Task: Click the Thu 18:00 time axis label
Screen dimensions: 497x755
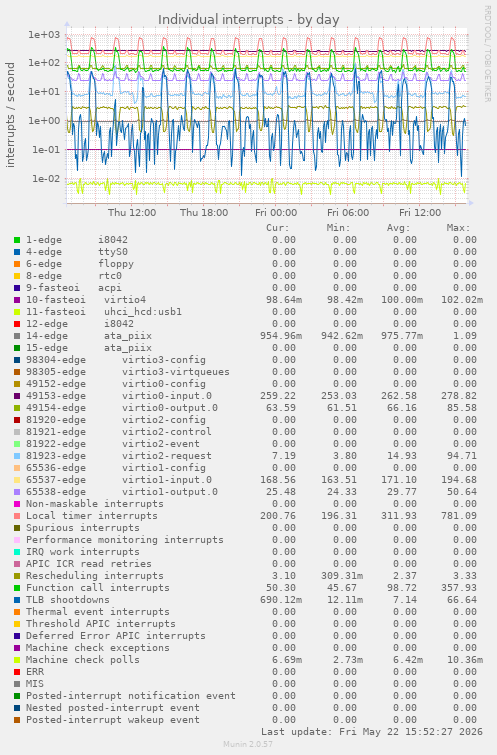Action: point(204,212)
